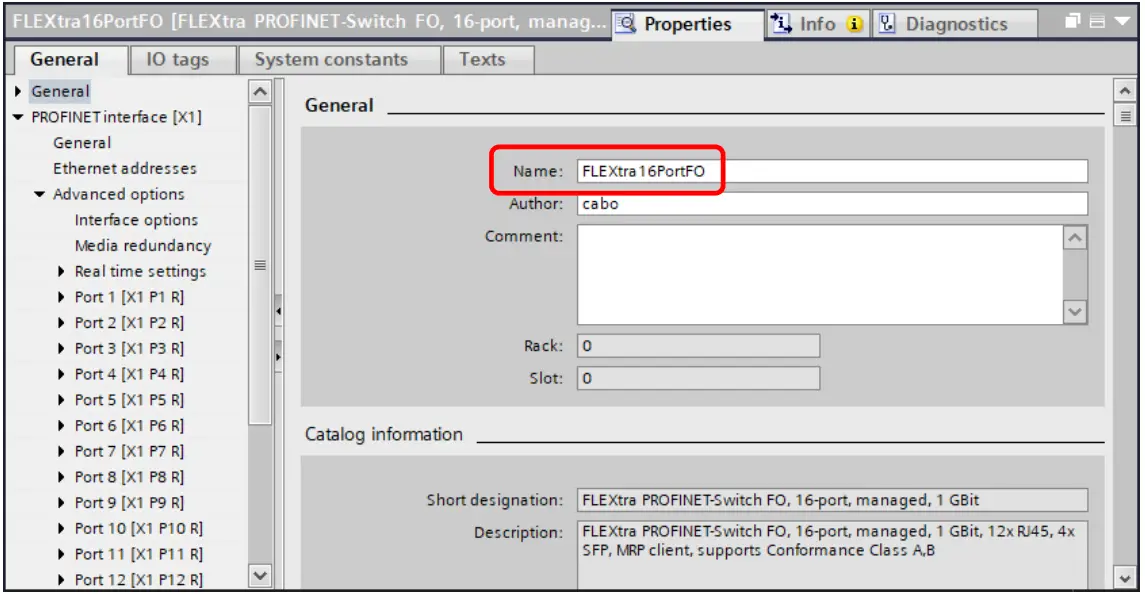Viewport: 1145px width, 594px height.
Task: Expand Port 9 [X1 P9 R]
Action: tap(61, 503)
